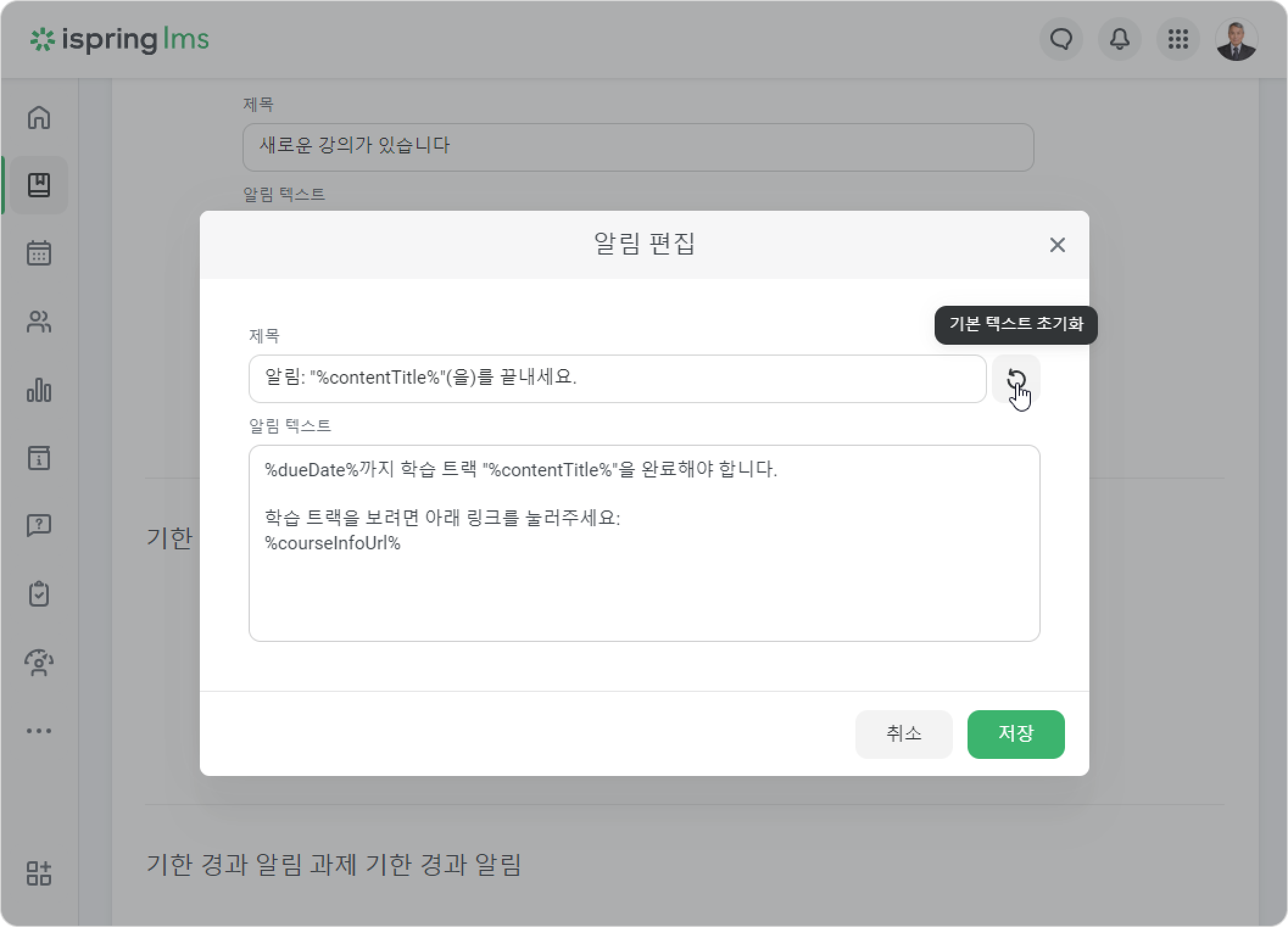The width and height of the screenshot is (1288, 927).
Task: Go to Home in sidebar
Action: point(39,117)
